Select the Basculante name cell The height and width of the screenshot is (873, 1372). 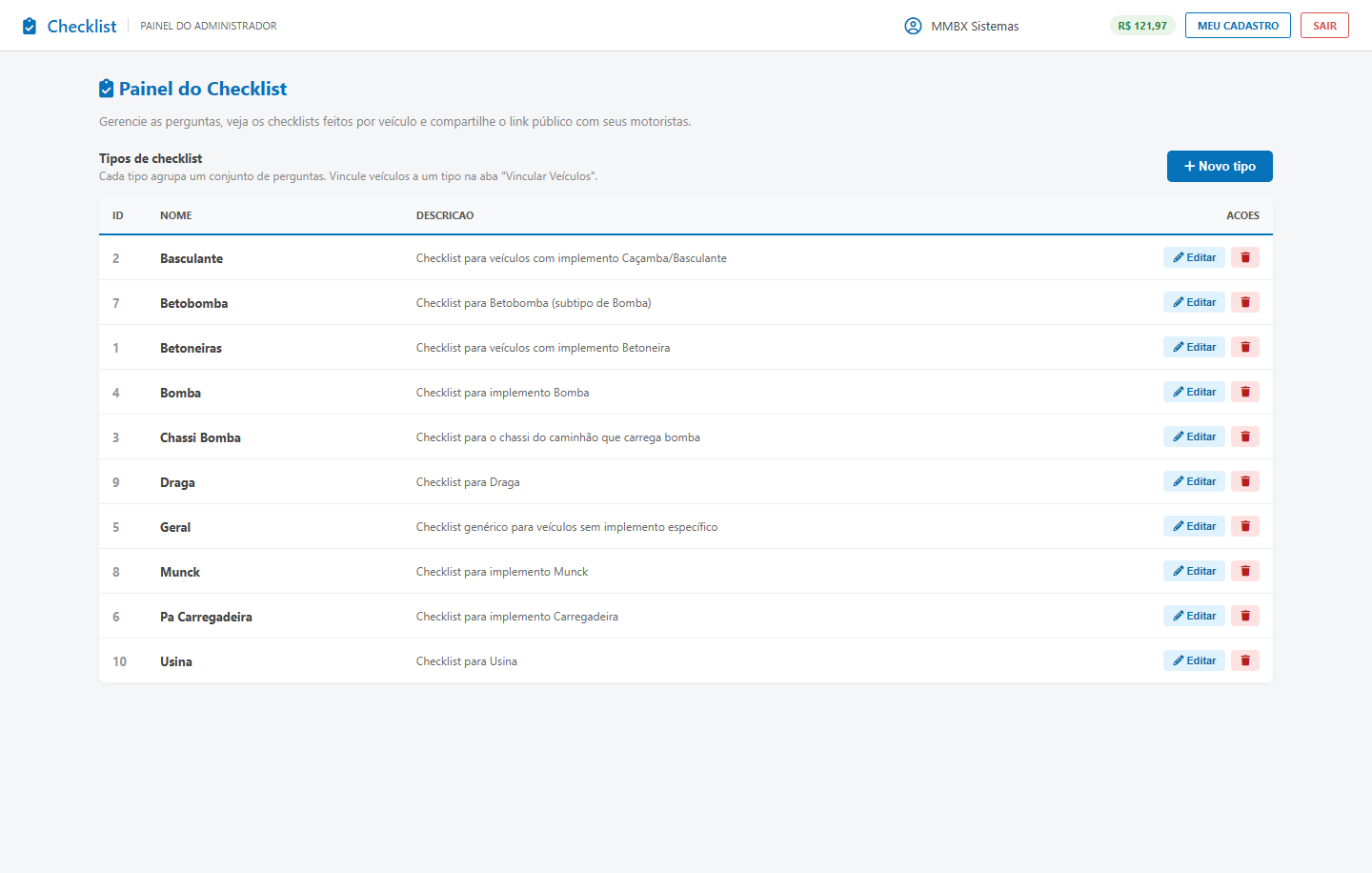tap(192, 258)
